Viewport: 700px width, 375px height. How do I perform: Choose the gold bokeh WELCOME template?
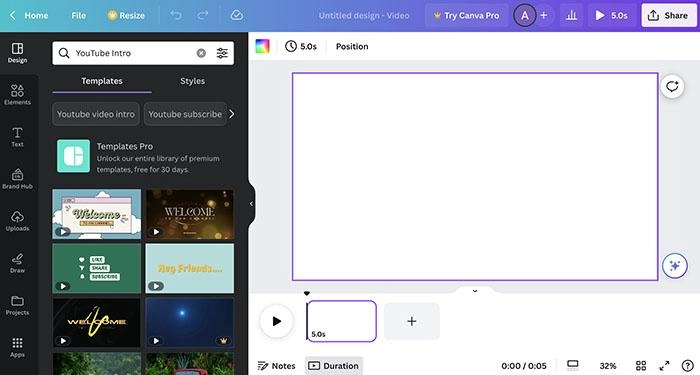click(x=189, y=214)
